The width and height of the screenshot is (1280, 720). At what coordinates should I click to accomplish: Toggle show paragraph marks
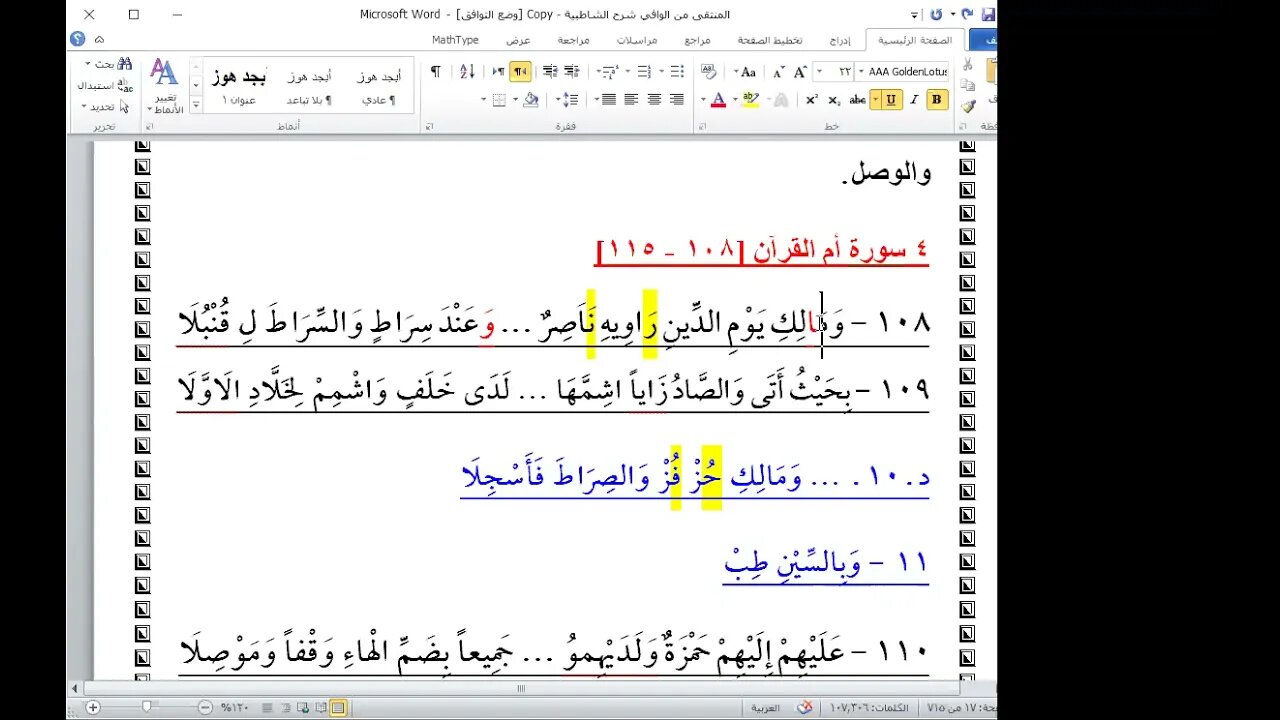tap(435, 72)
